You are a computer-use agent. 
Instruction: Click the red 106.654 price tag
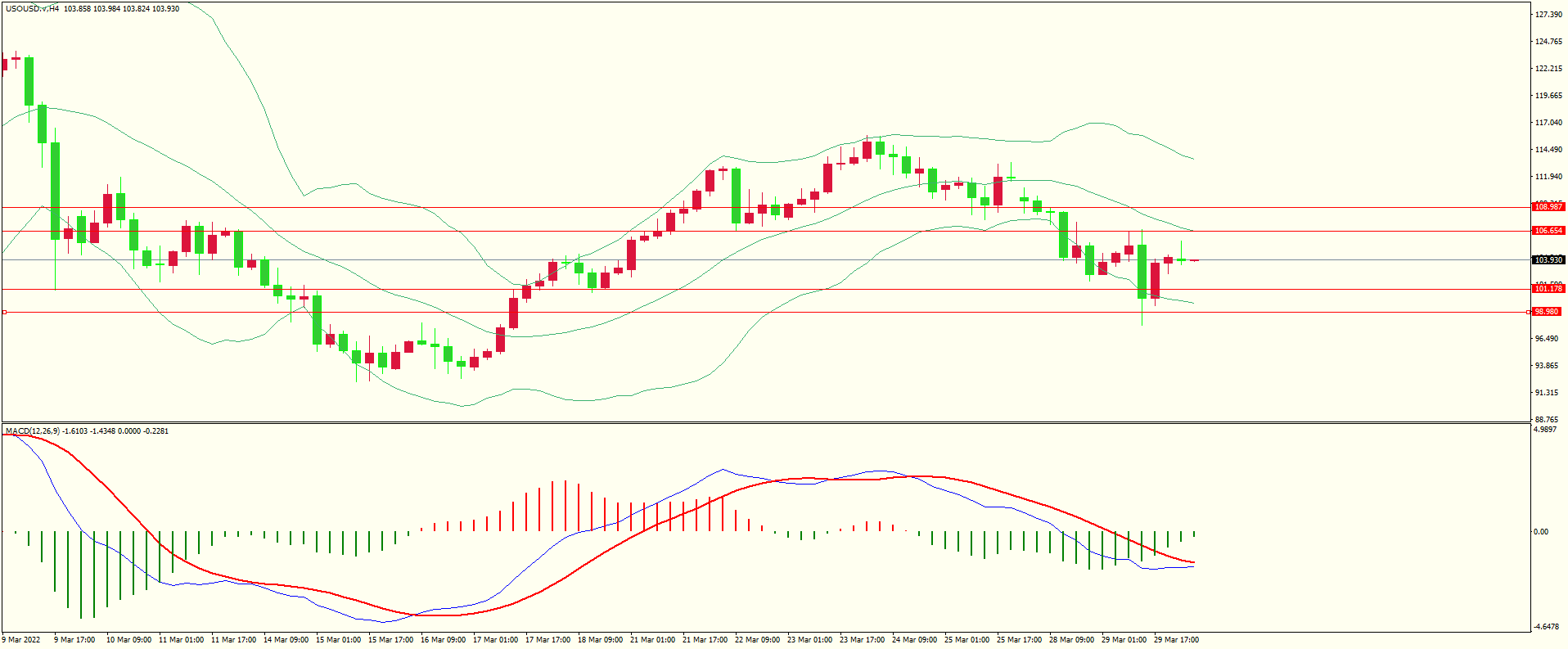[1548, 231]
